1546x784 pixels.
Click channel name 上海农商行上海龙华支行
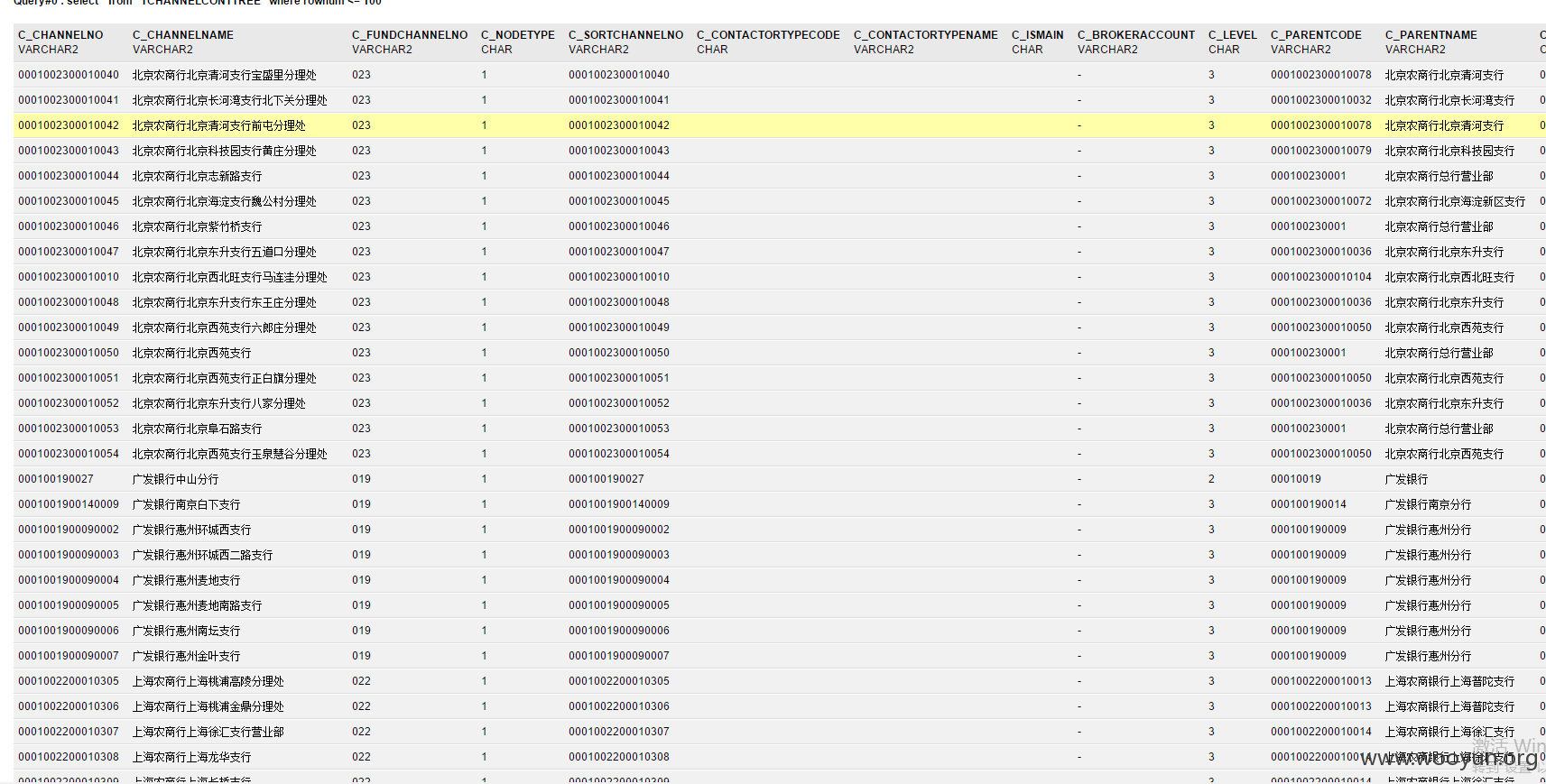point(192,757)
